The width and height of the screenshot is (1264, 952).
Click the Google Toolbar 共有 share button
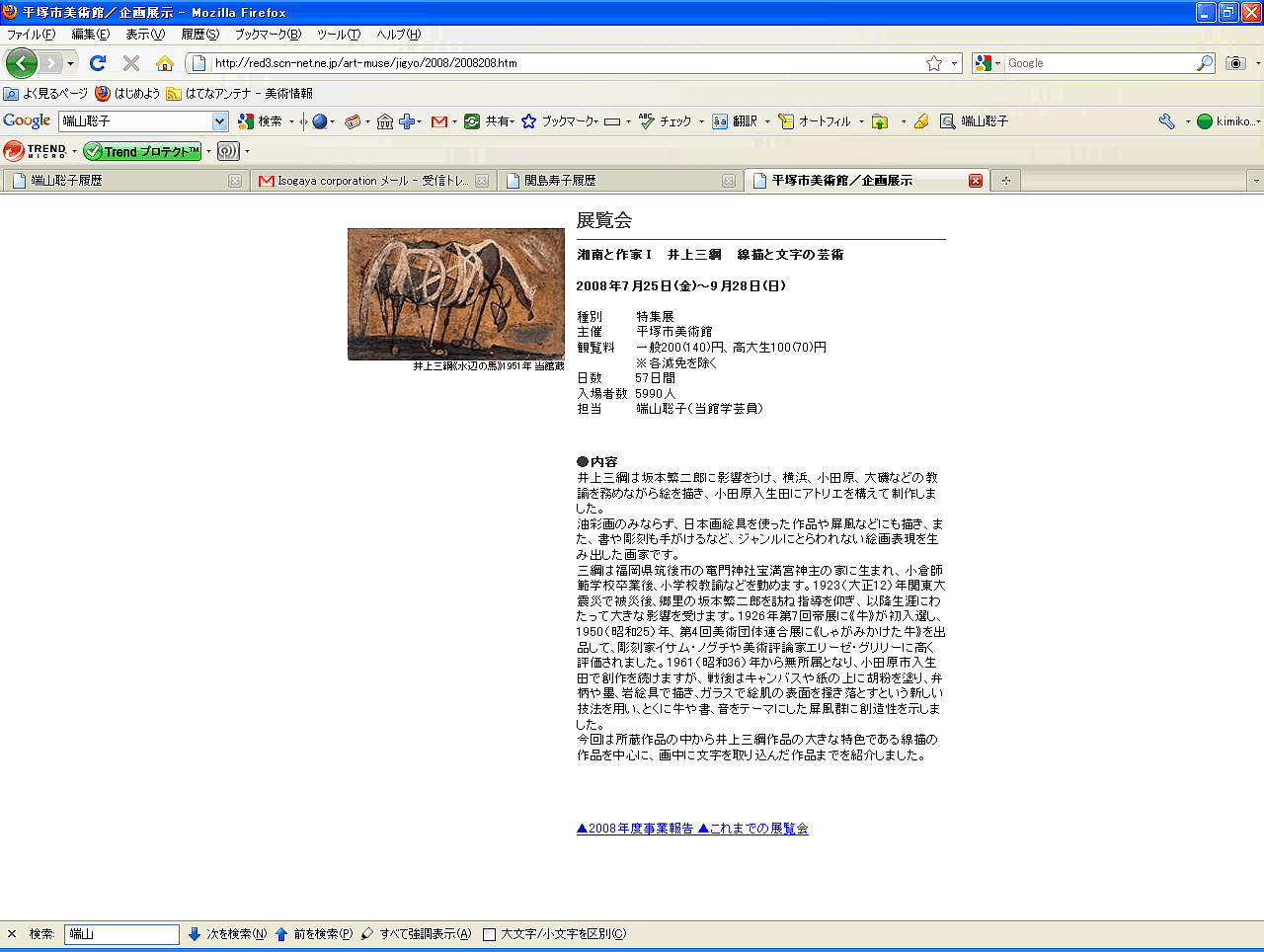487,121
